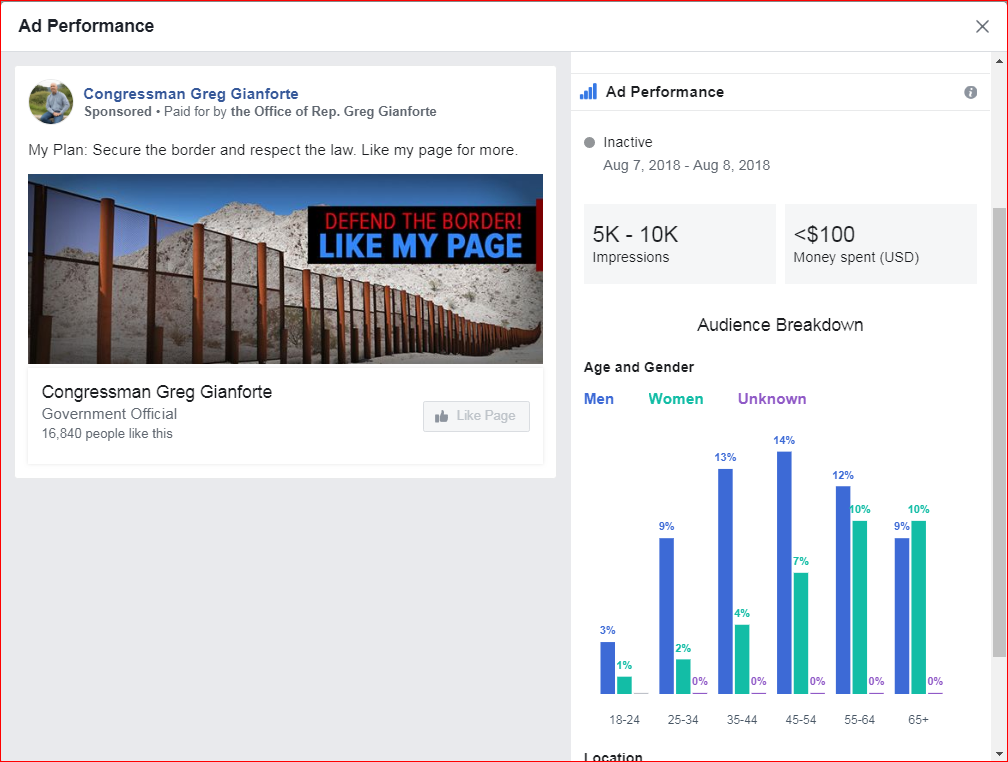Viewport: 1008px width, 762px height.
Task: Click the 7% women bar for 45-54
Action: (801, 633)
